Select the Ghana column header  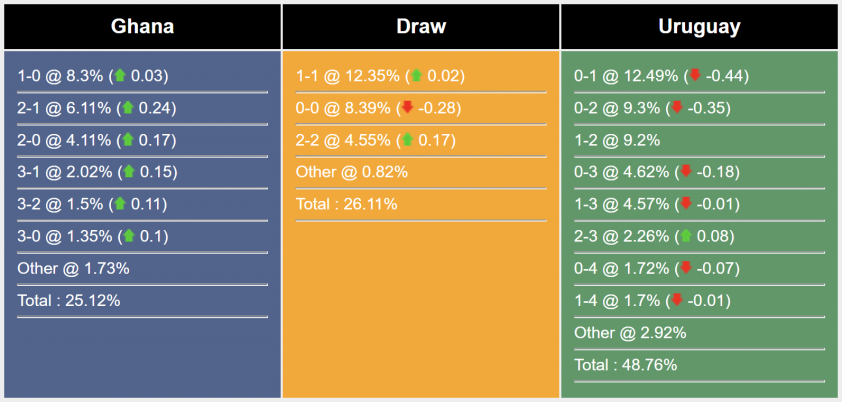click(x=142, y=27)
